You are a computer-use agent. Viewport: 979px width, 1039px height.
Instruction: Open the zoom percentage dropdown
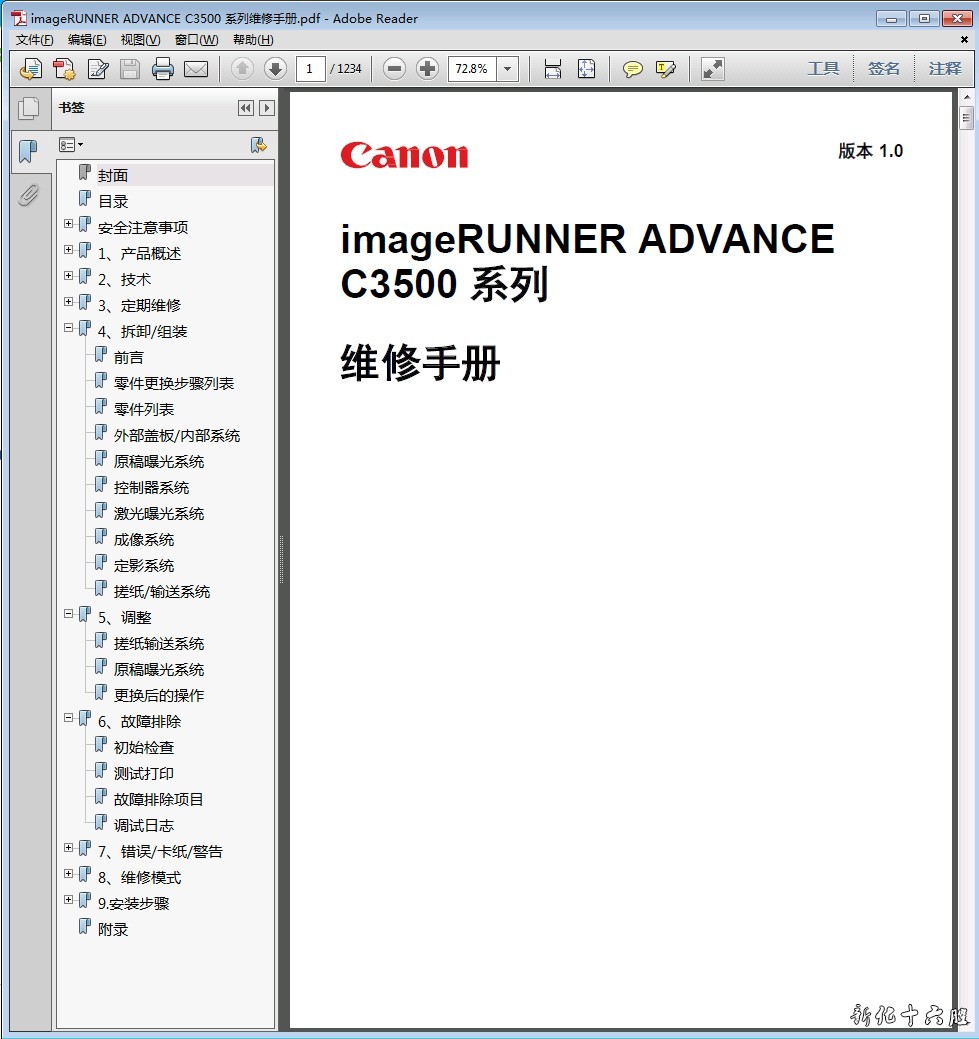[508, 69]
